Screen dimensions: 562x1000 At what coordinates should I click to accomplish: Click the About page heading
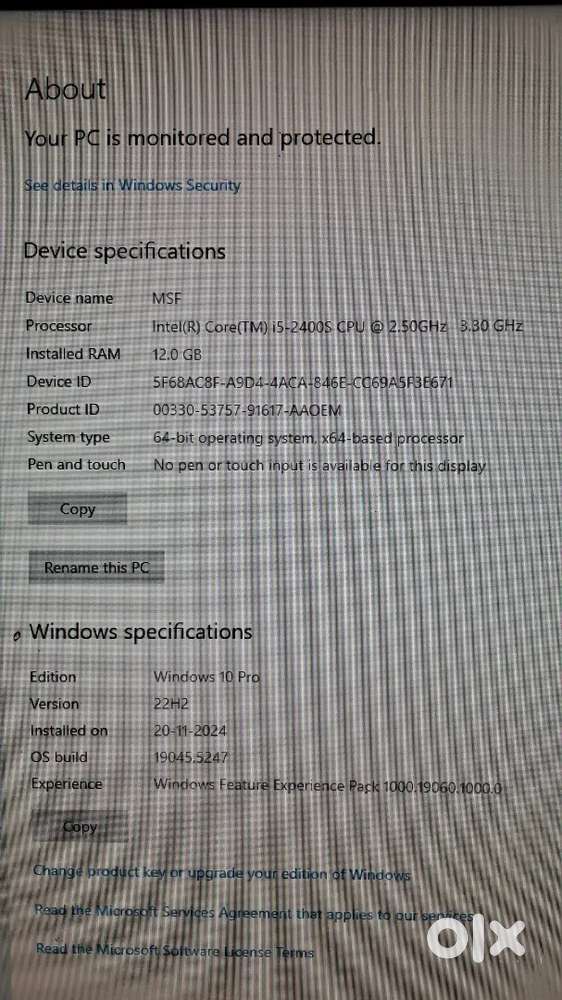tap(65, 89)
